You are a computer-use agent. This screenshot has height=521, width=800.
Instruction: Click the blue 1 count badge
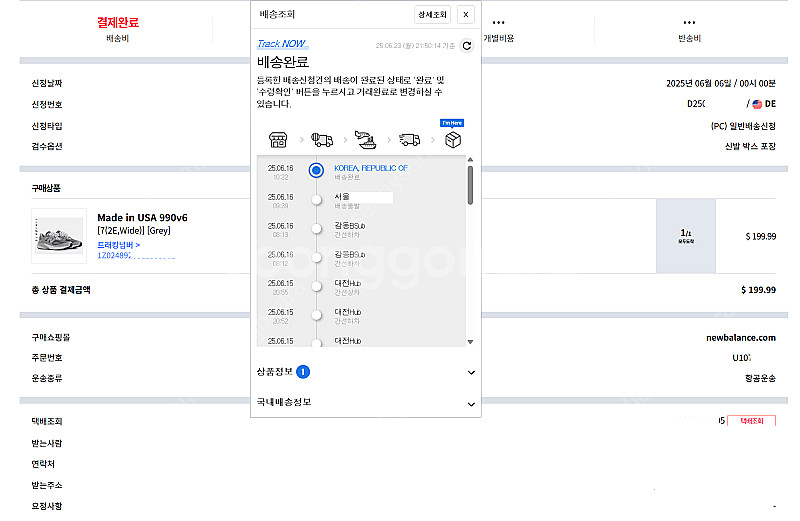(303, 372)
